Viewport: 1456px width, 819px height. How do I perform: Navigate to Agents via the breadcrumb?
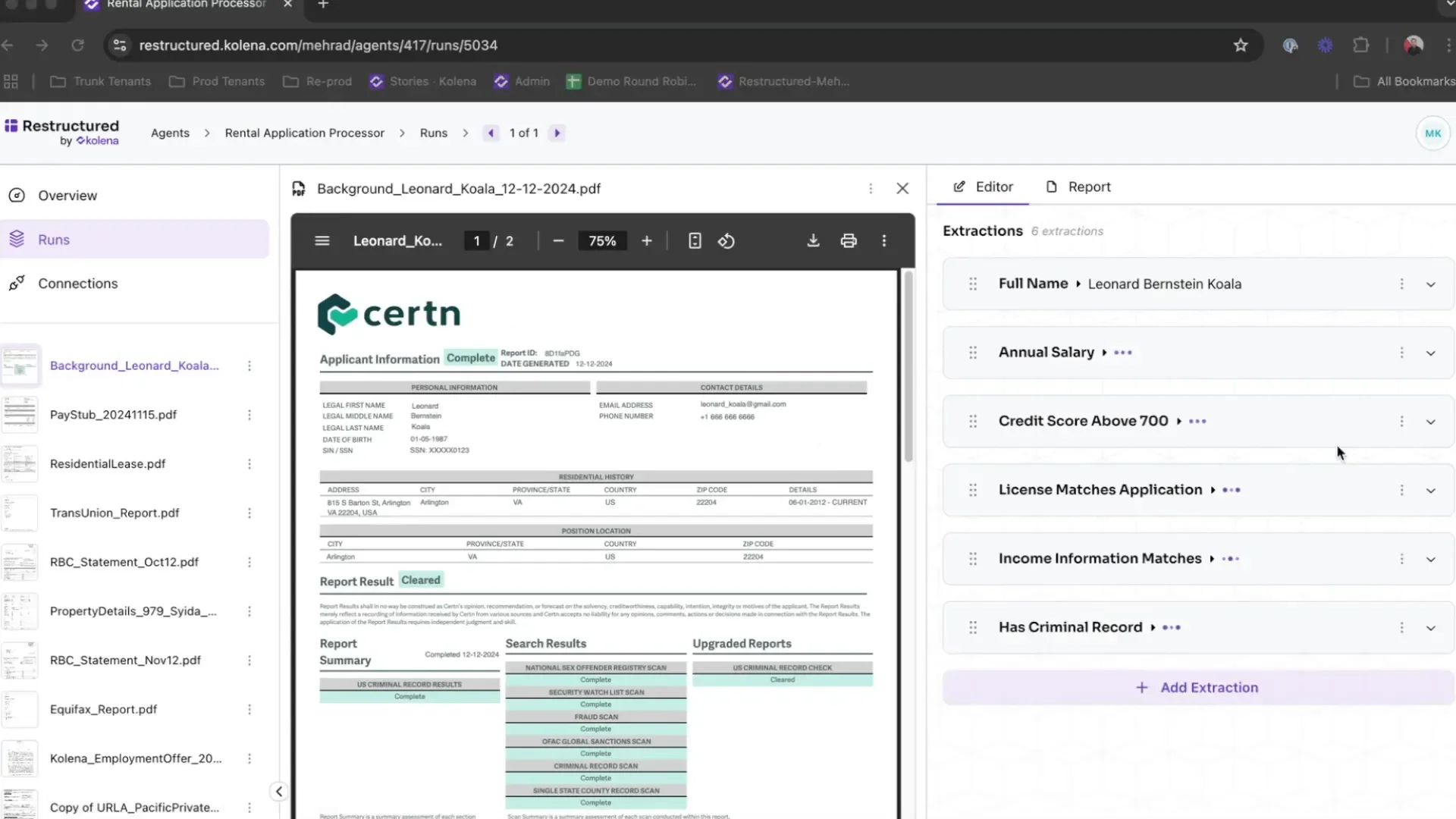[170, 133]
